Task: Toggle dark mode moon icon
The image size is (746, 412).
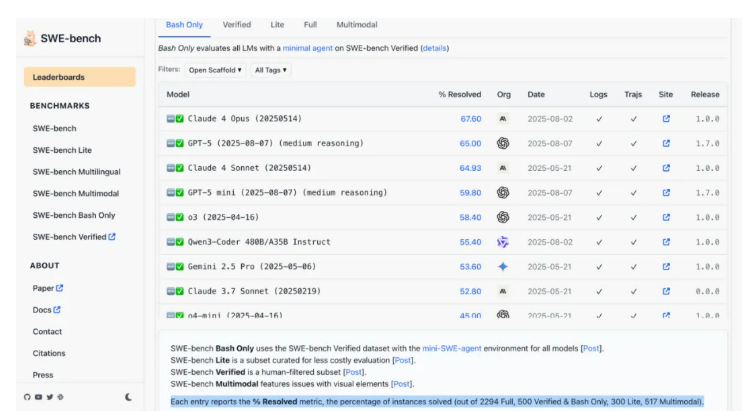Action: pos(128,397)
